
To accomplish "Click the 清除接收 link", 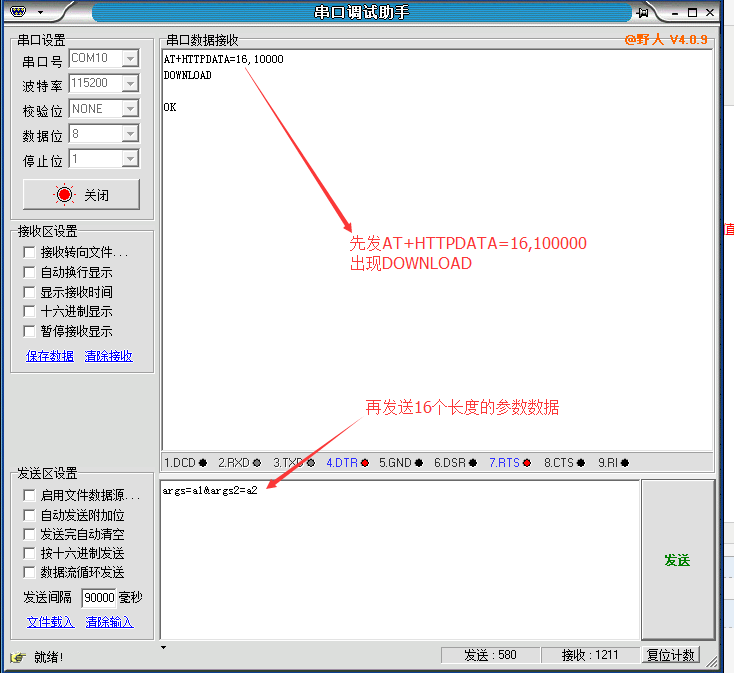I will tap(109, 356).
